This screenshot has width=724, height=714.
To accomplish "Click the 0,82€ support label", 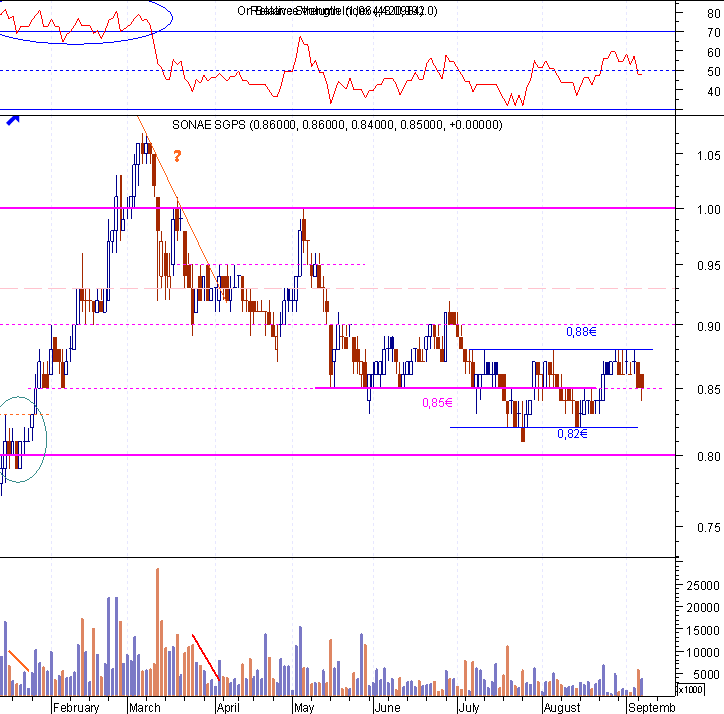I will click(x=572, y=434).
